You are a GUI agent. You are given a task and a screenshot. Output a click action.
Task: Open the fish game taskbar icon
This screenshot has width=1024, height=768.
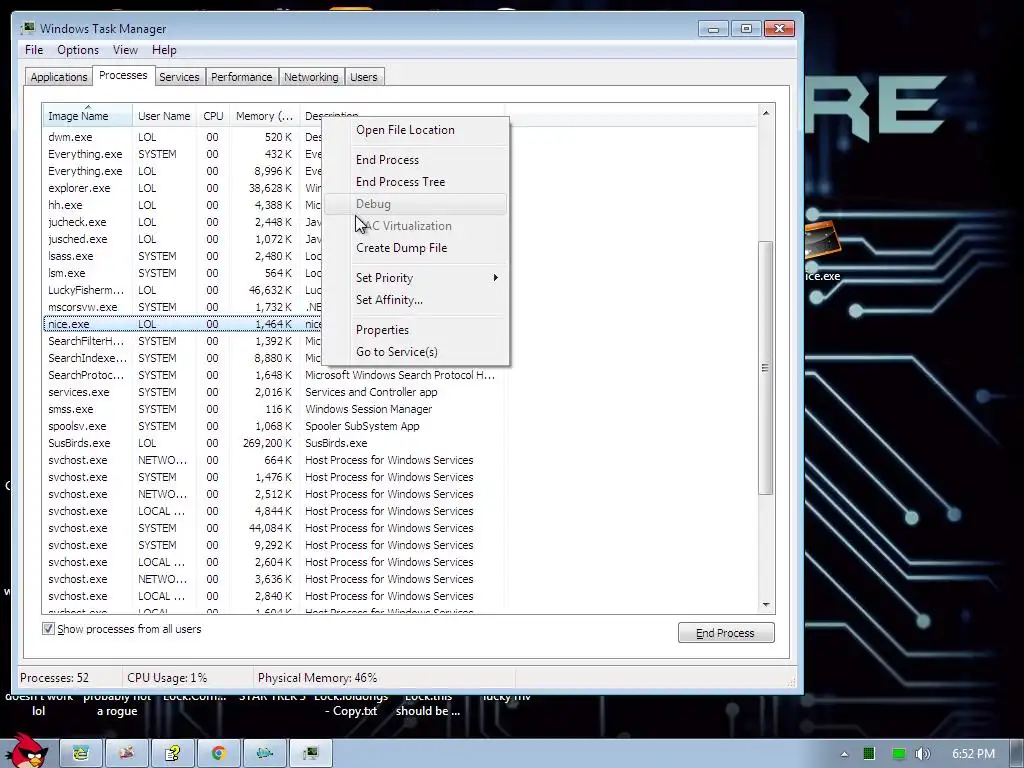[x=264, y=753]
